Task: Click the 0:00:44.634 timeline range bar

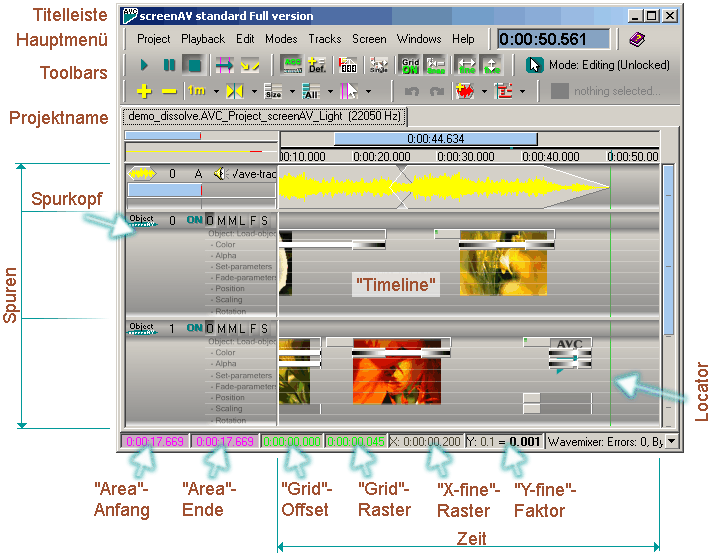Action: click(x=435, y=139)
